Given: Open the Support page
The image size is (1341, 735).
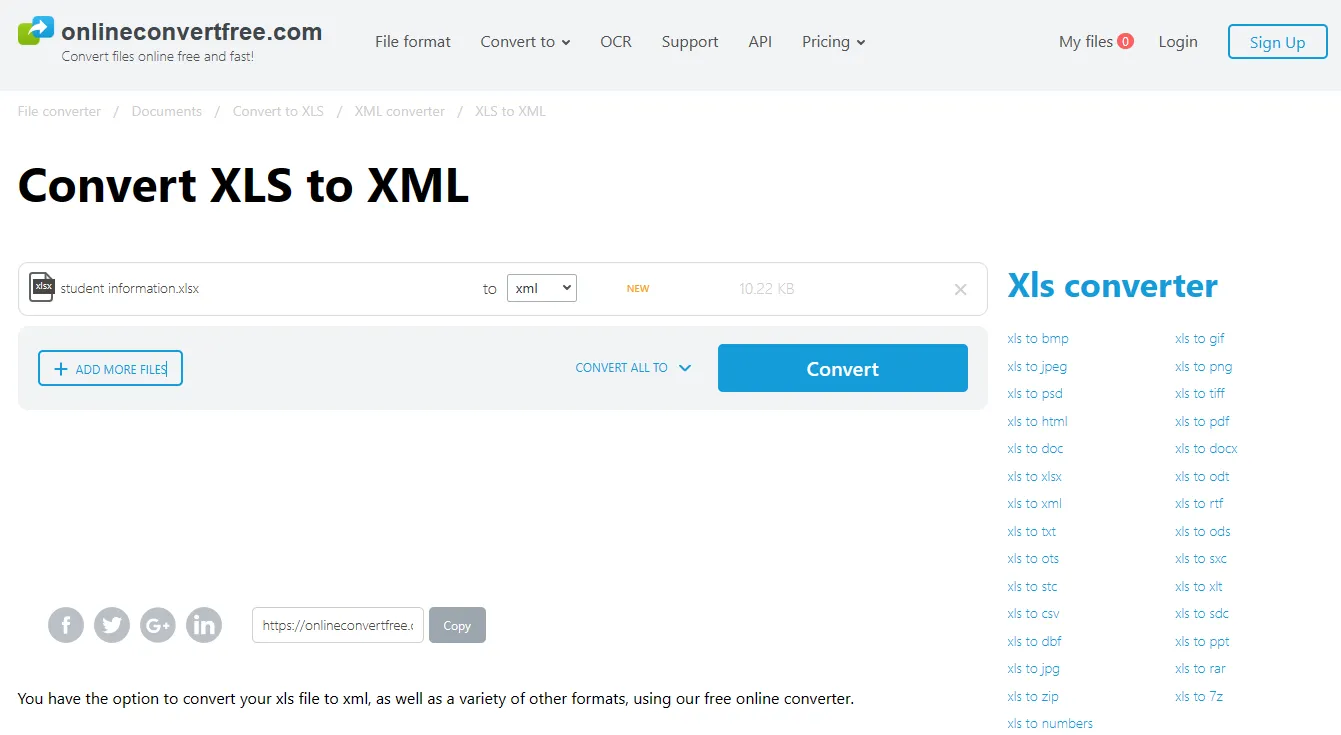Looking at the screenshot, I should tap(690, 42).
